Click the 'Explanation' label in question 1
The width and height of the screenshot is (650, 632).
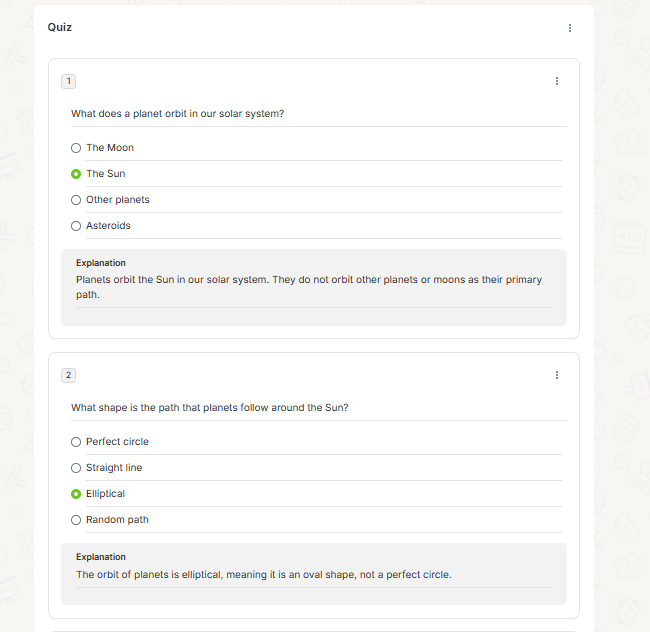101,263
